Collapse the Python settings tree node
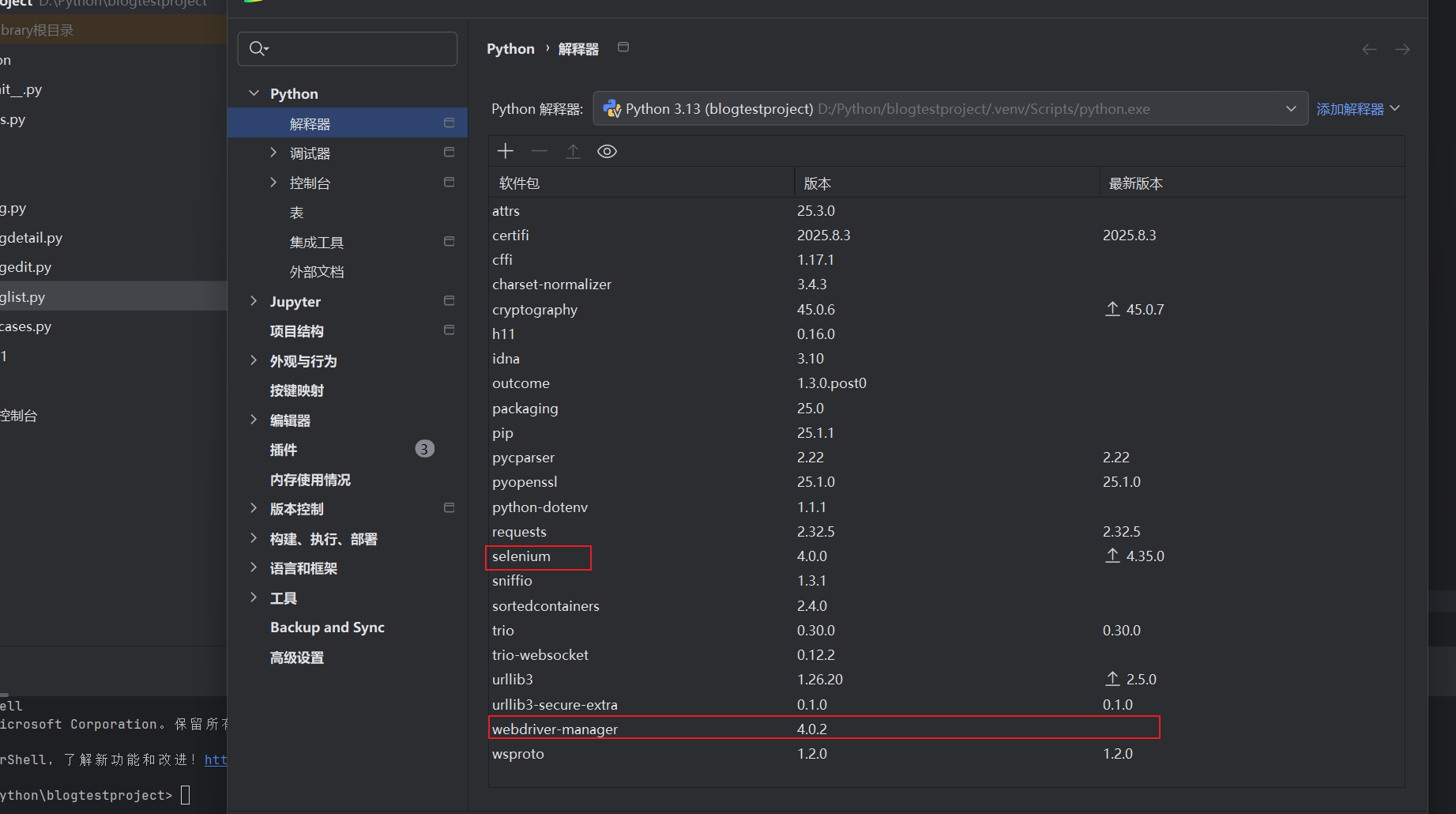 (x=254, y=93)
